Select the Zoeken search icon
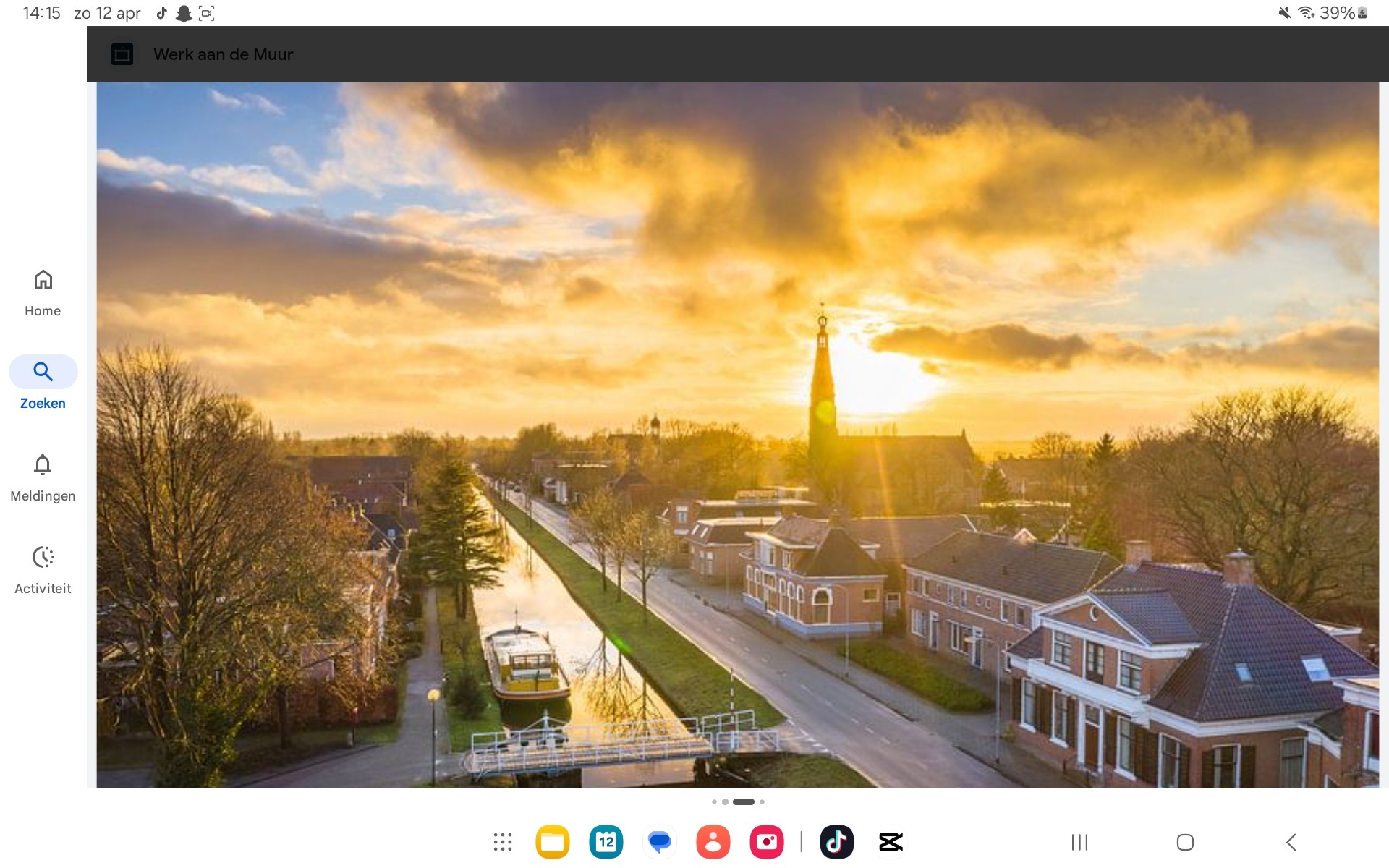1389x868 pixels. click(x=43, y=372)
